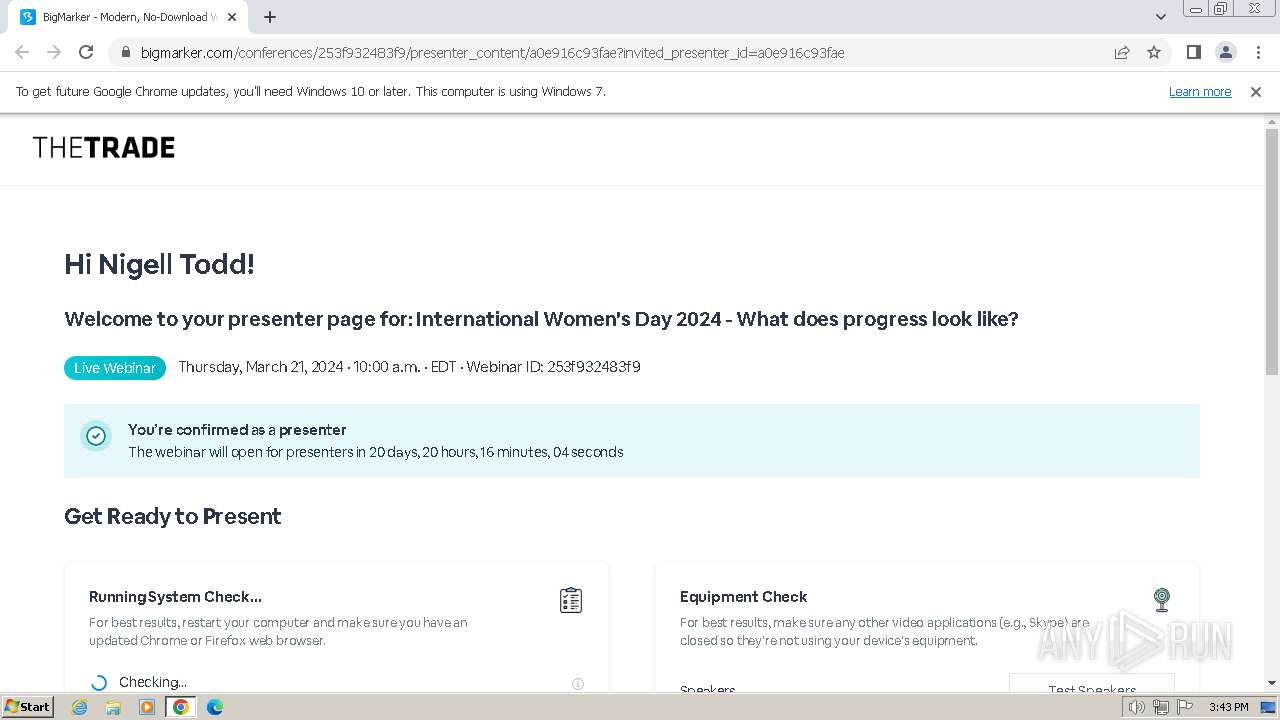
Task: Reload the BigMarker page
Action: tap(86, 52)
